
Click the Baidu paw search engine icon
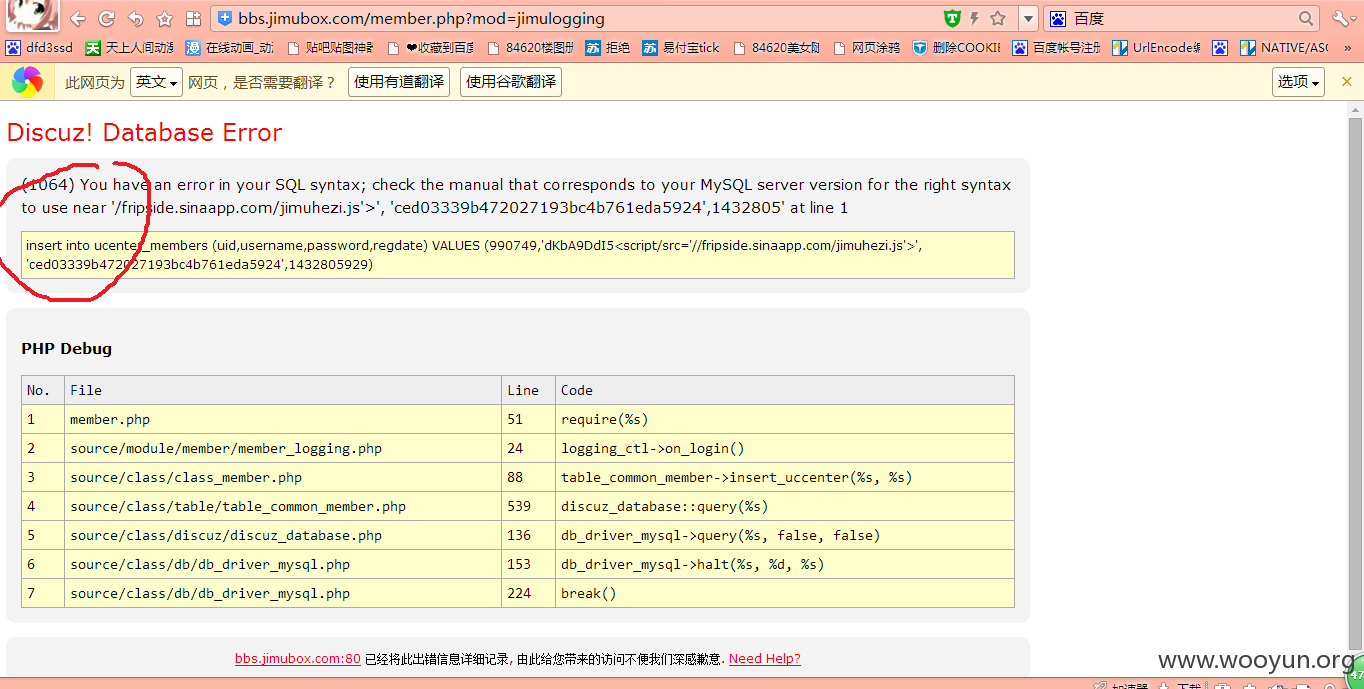(1058, 18)
